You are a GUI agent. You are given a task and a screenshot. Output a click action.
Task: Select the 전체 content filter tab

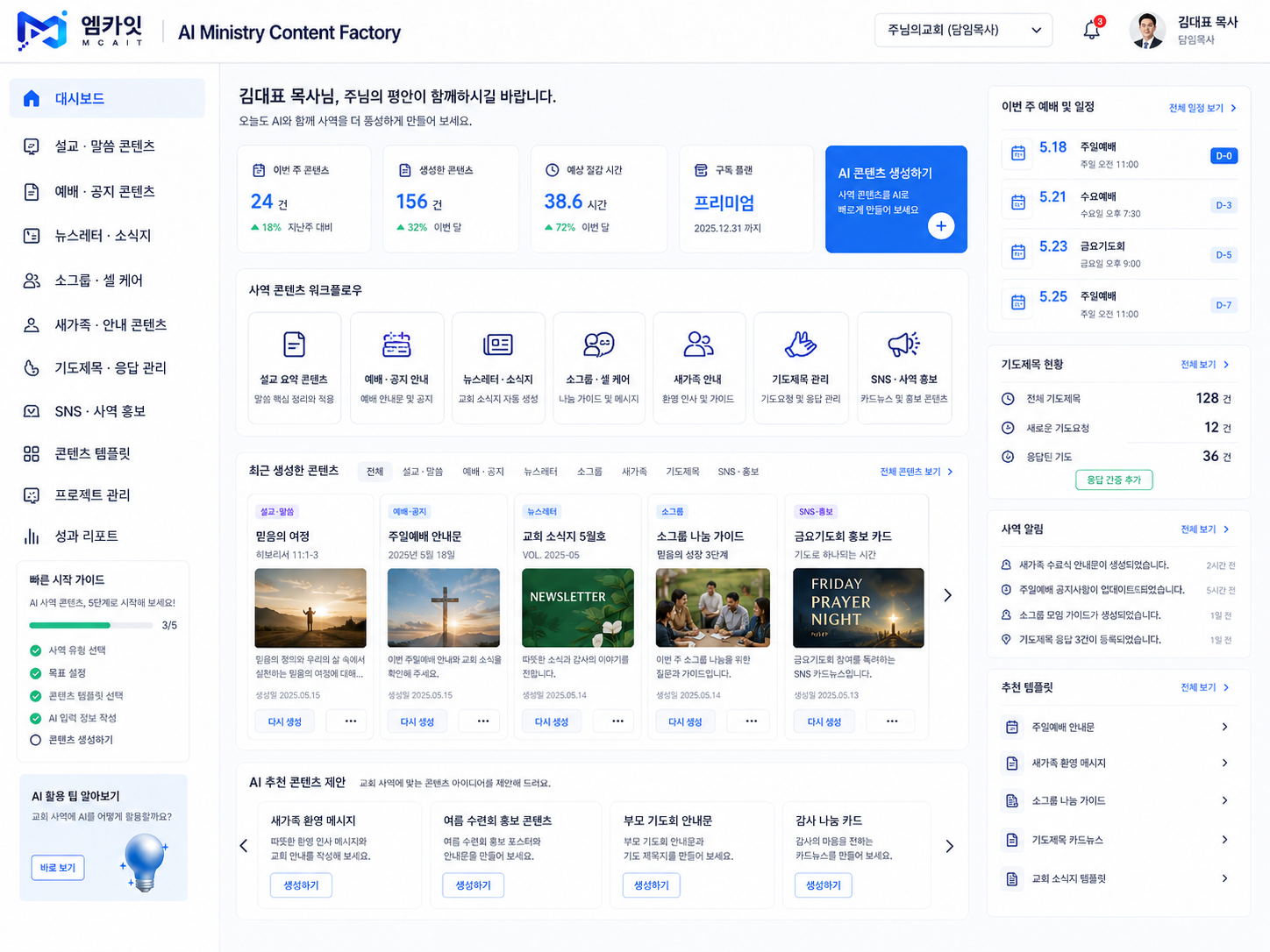tap(375, 472)
